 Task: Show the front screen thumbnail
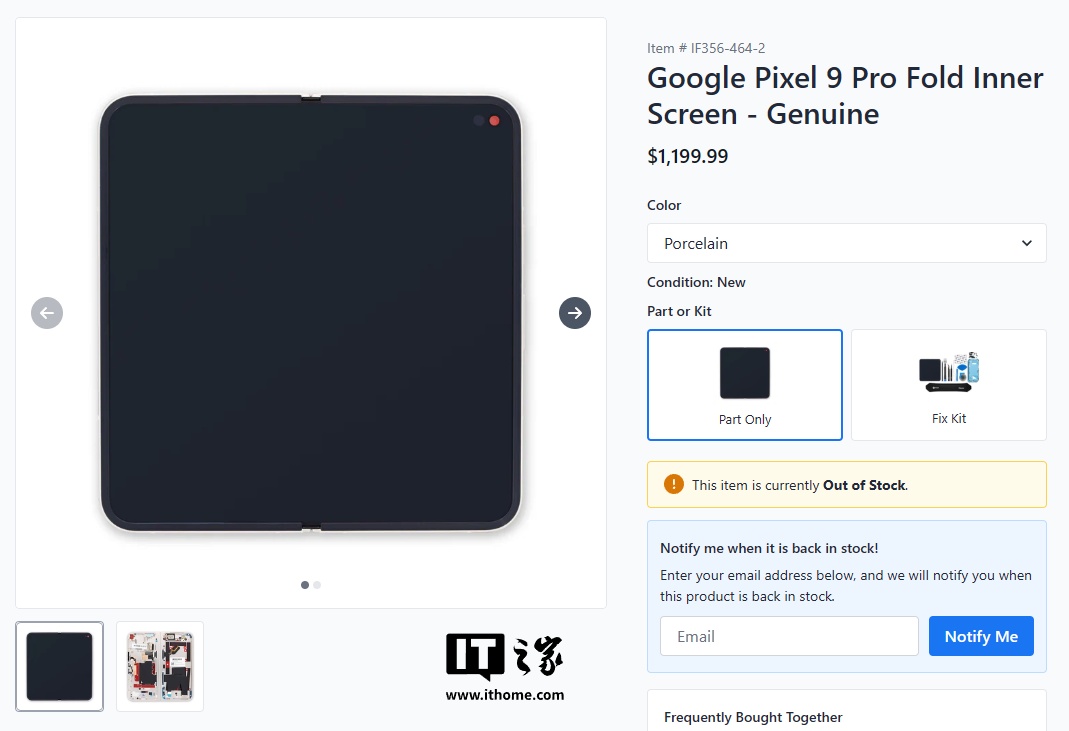60,666
